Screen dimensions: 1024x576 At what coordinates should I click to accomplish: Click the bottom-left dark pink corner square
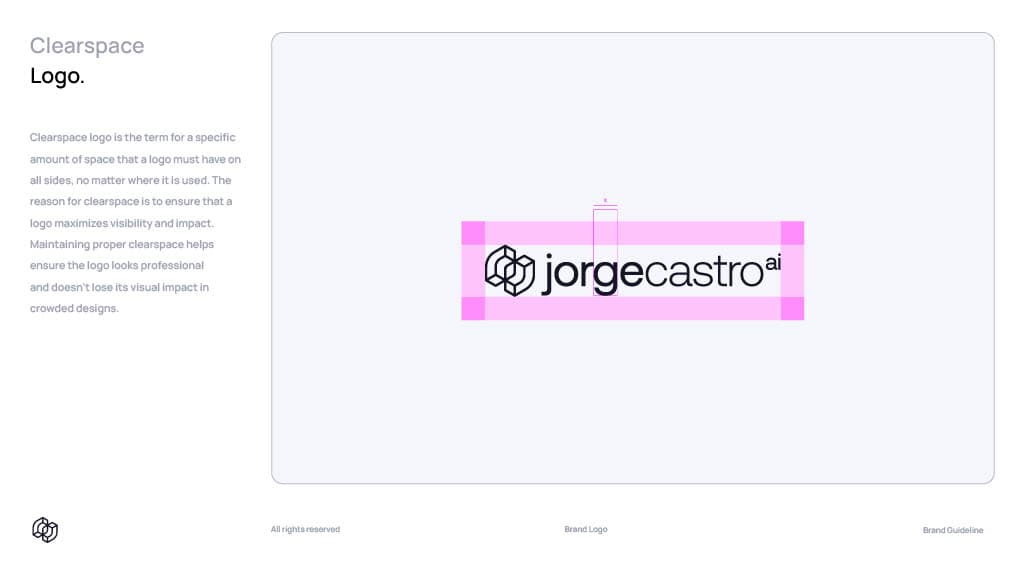[473, 308]
